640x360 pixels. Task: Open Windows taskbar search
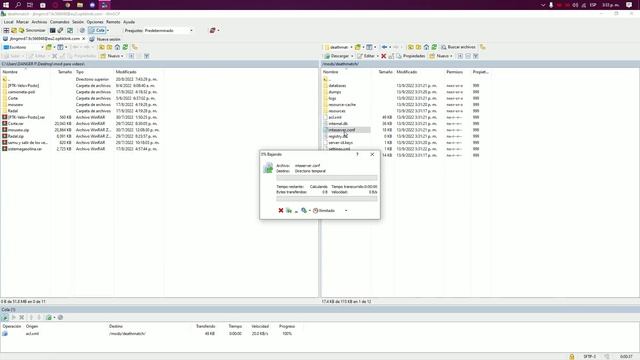click(18, 5)
